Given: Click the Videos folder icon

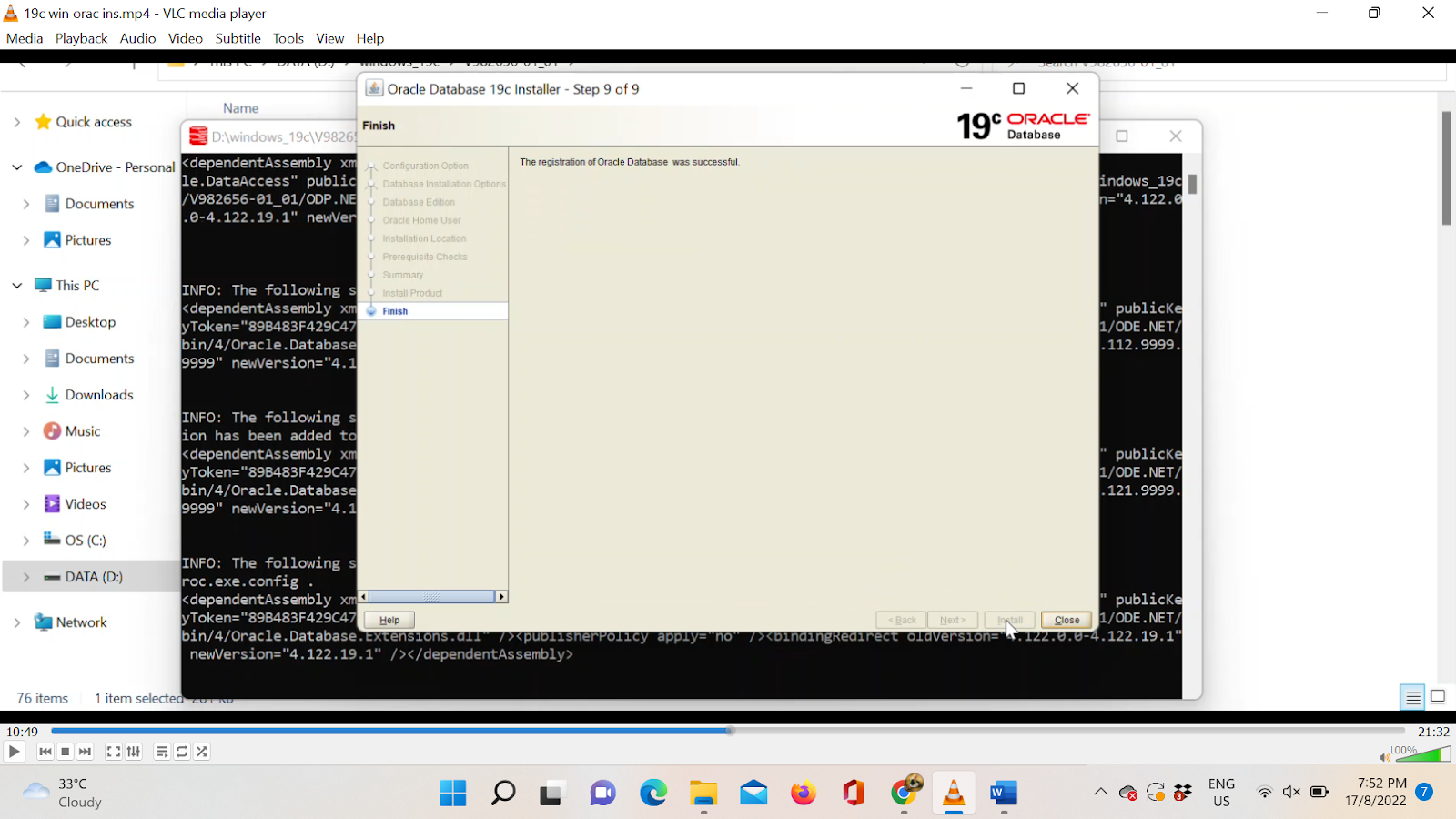Looking at the screenshot, I should coord(52,504).
